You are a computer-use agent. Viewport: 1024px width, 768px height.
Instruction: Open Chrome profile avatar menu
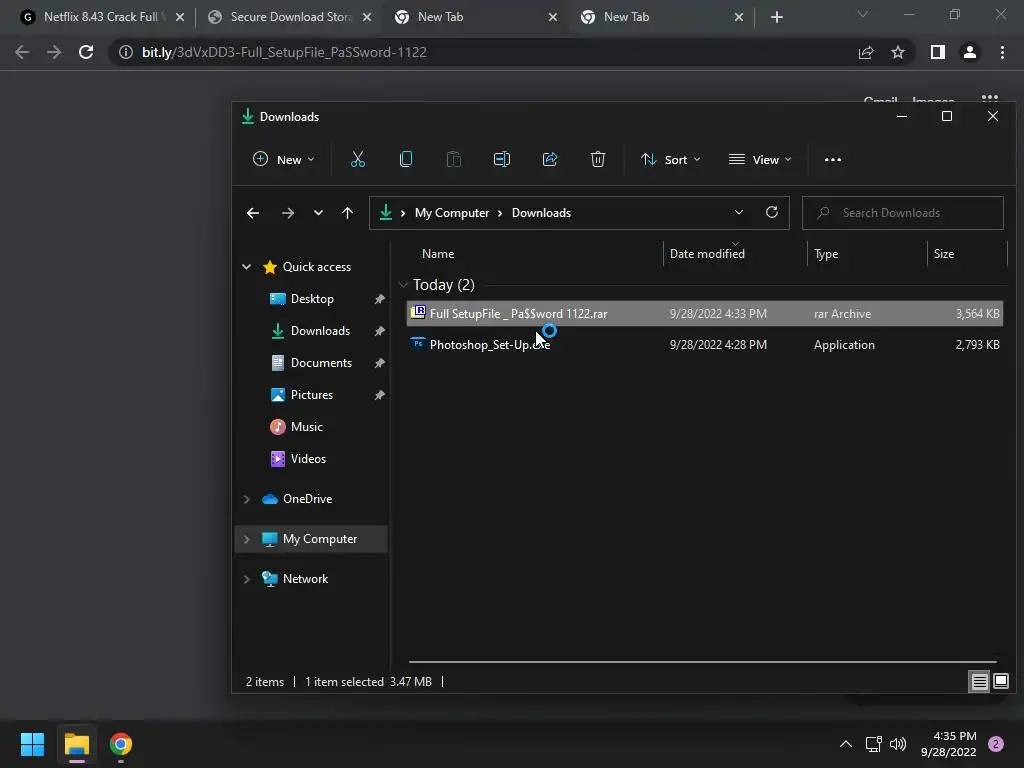(x=970, y=52)
